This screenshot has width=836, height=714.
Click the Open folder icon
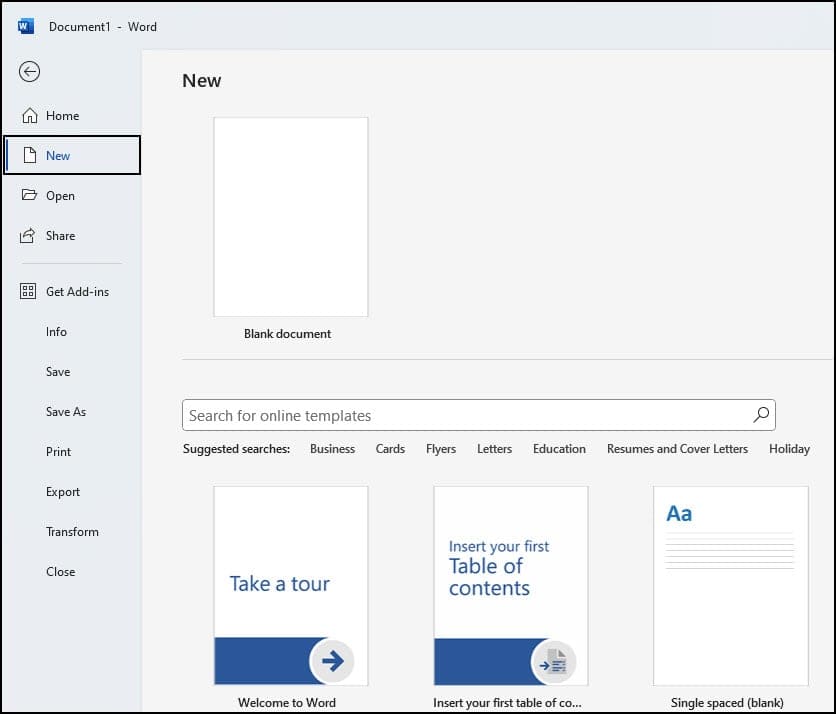(29, 195)
